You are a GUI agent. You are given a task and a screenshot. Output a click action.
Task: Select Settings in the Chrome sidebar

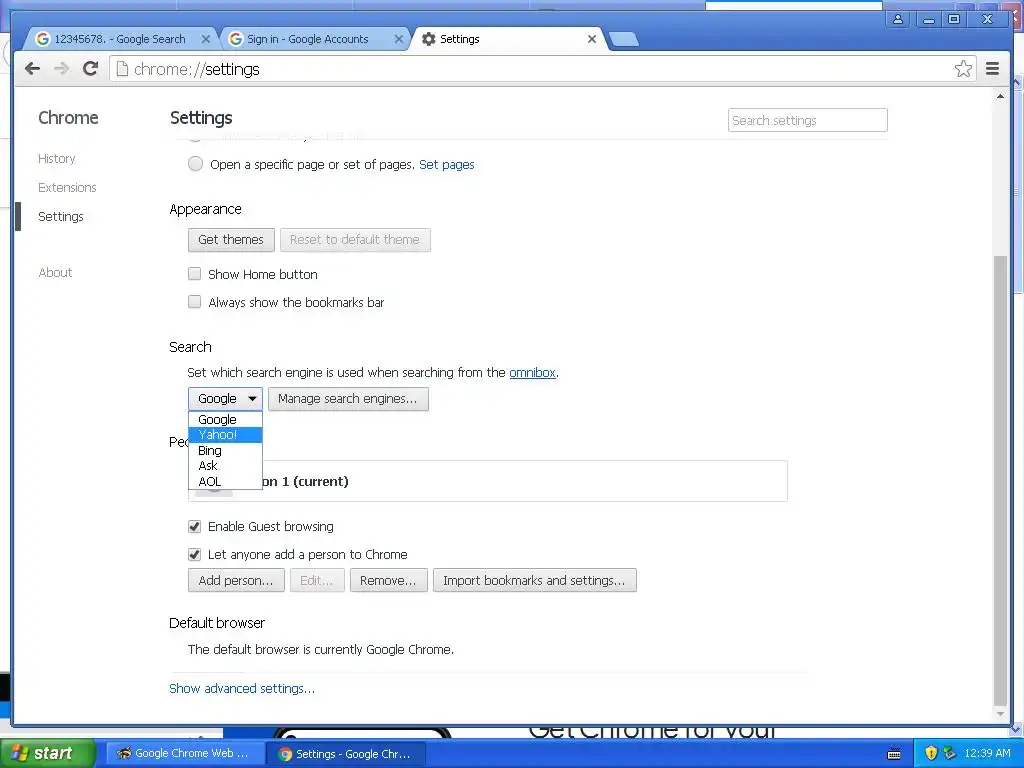point(61,216)
